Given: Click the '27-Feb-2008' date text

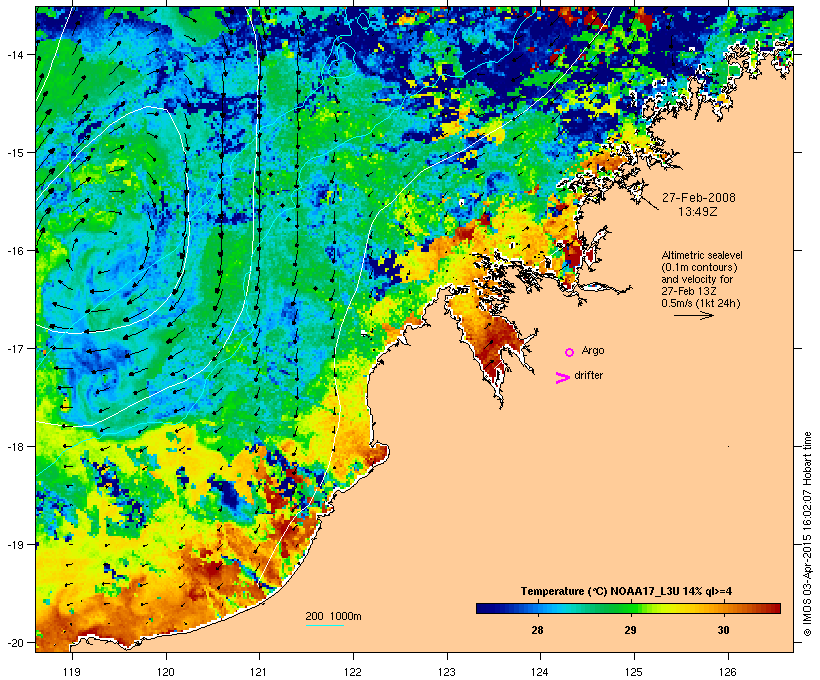Looking at the screenshot, I should pos(699,198).
